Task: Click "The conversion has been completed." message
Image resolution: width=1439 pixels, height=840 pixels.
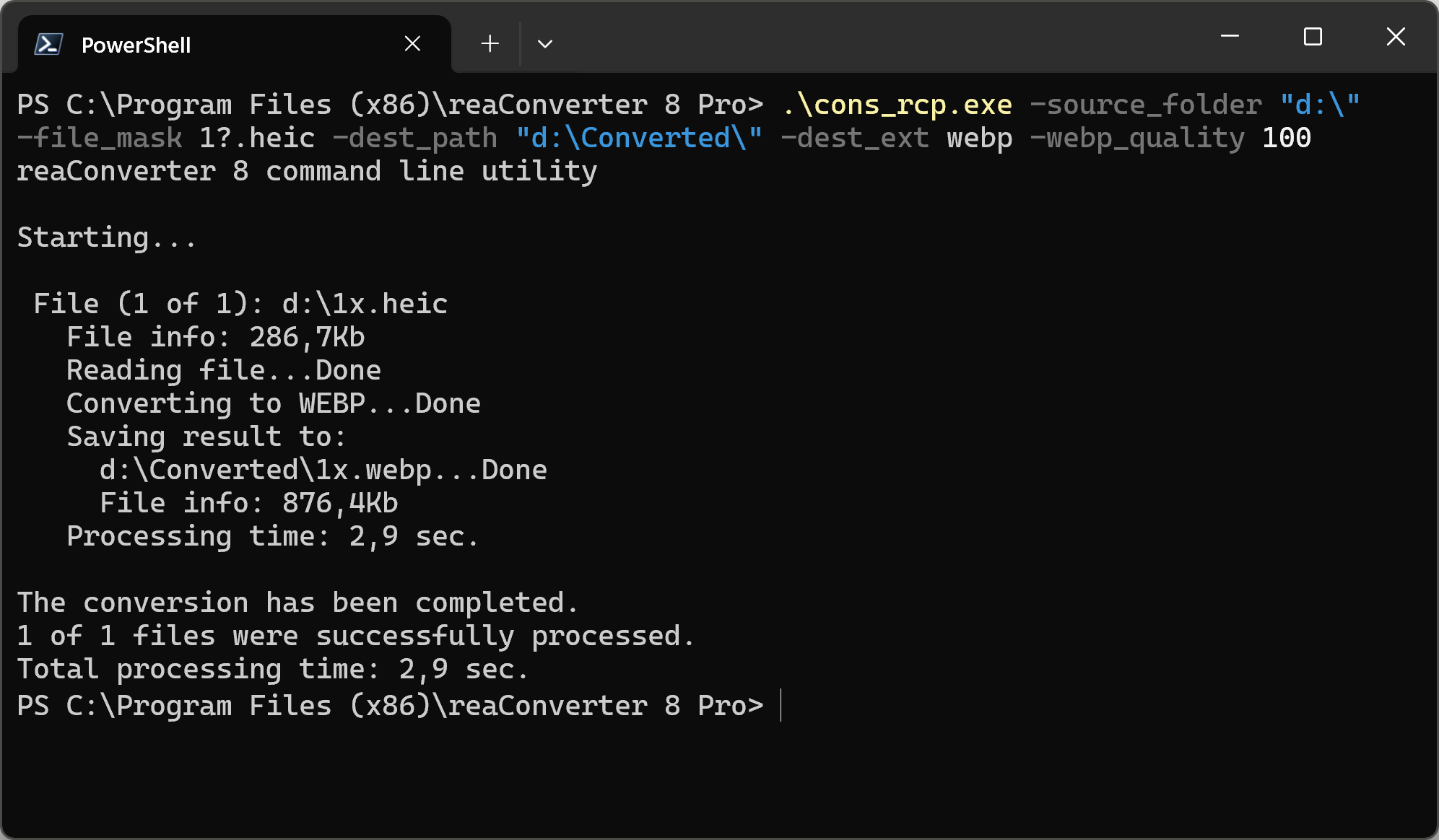Action: (x=297, y=603)
